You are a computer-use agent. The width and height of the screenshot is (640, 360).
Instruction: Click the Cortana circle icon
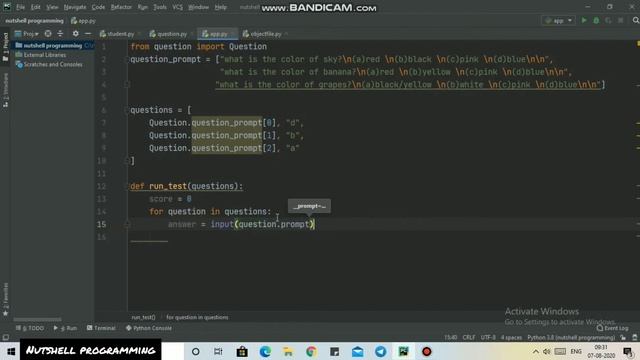click(x=196, y=351)
